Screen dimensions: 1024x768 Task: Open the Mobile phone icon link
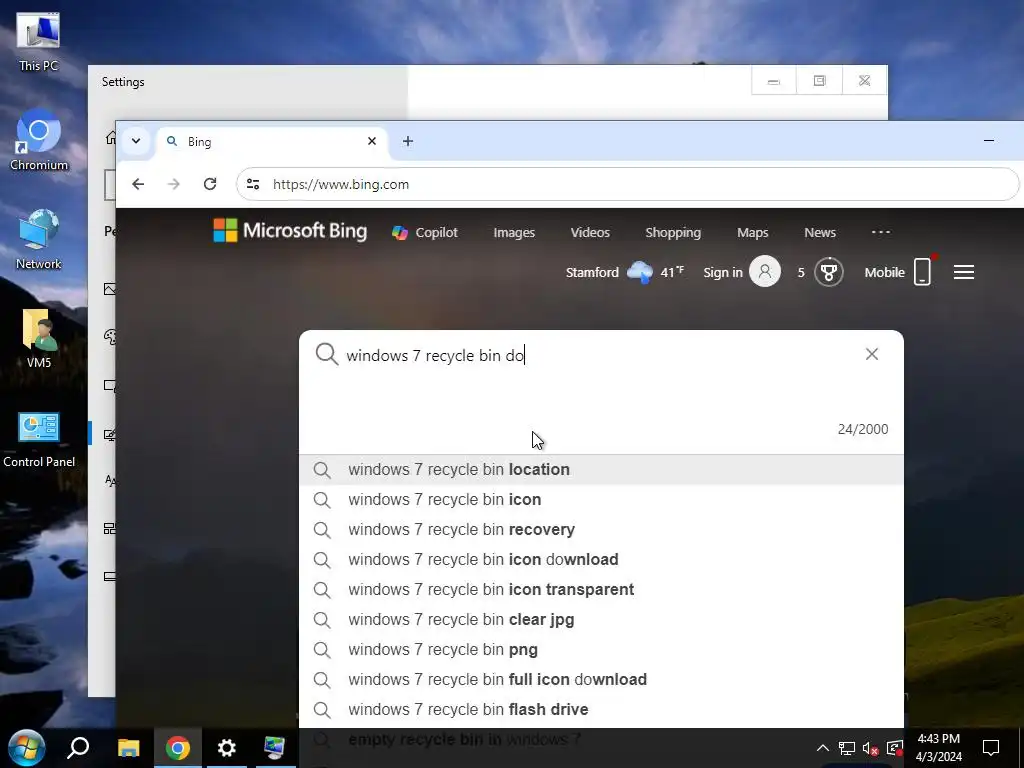pos(922,271)
